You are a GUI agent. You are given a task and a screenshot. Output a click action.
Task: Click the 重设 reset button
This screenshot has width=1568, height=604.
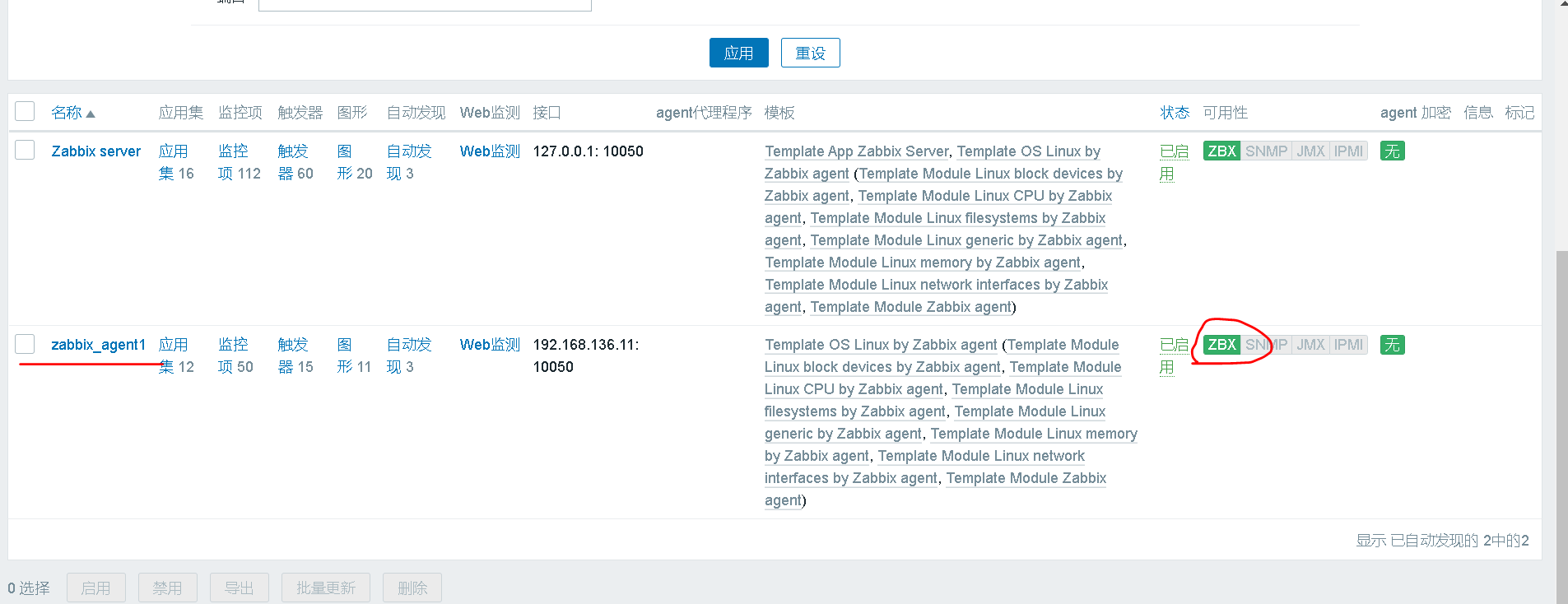click(810, 53)
